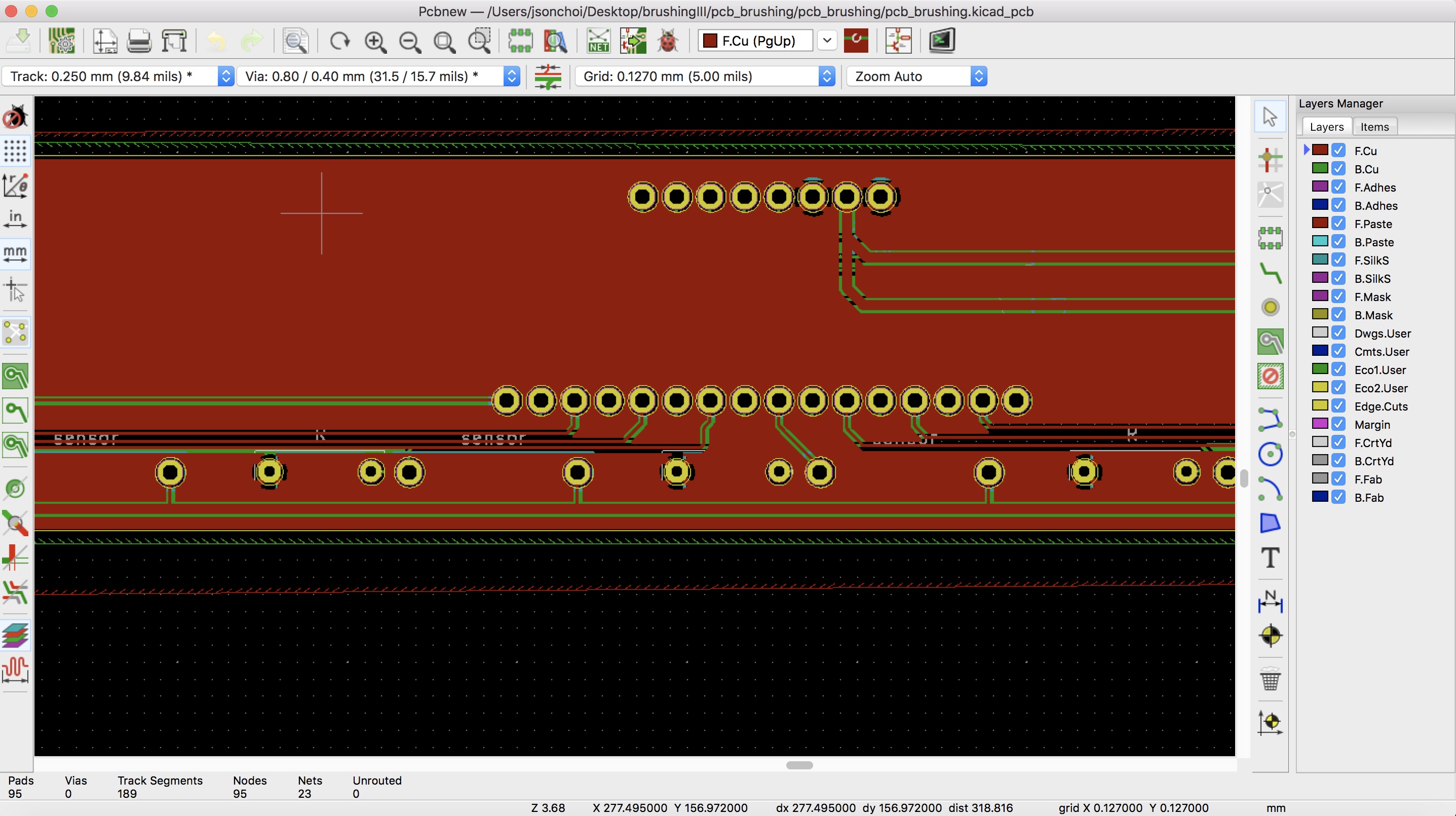
Task: Toggle the grid display on left toolbar
Action: 15,151
